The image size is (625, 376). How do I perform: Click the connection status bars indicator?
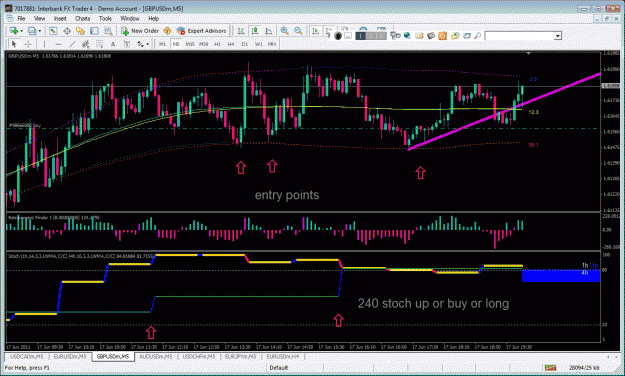[x=550, y=368]
